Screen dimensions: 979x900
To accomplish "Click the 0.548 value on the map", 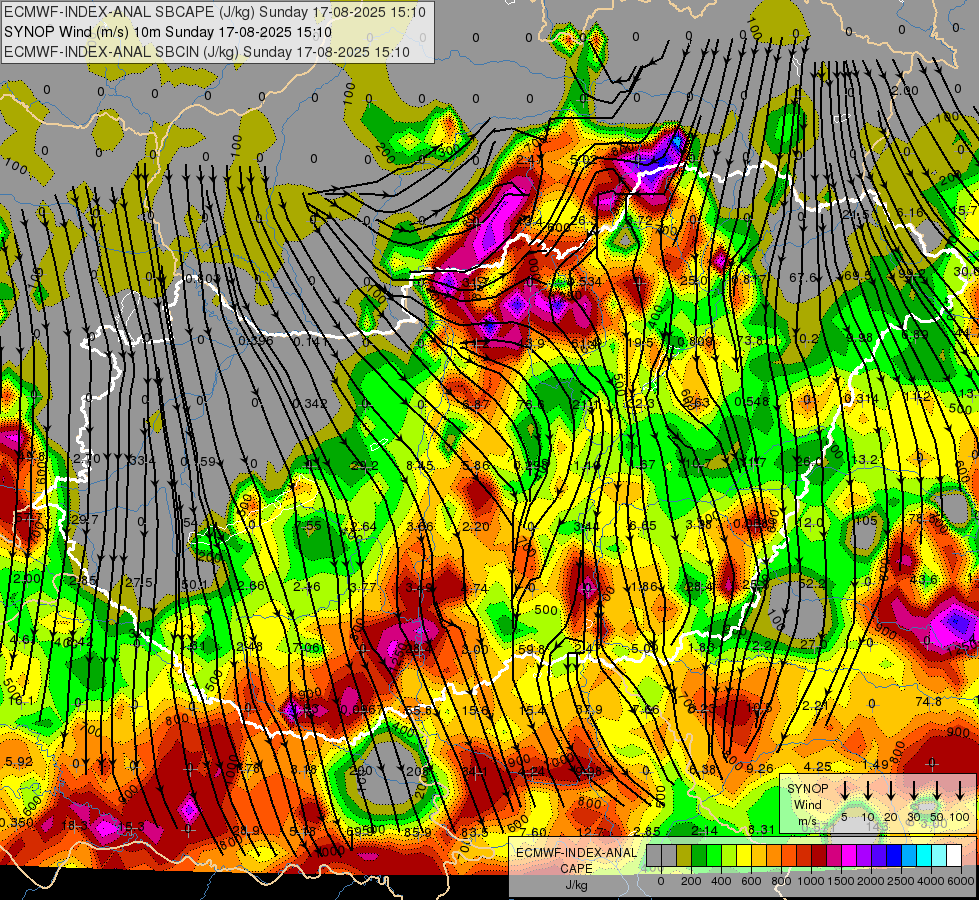I will point(752,402).
